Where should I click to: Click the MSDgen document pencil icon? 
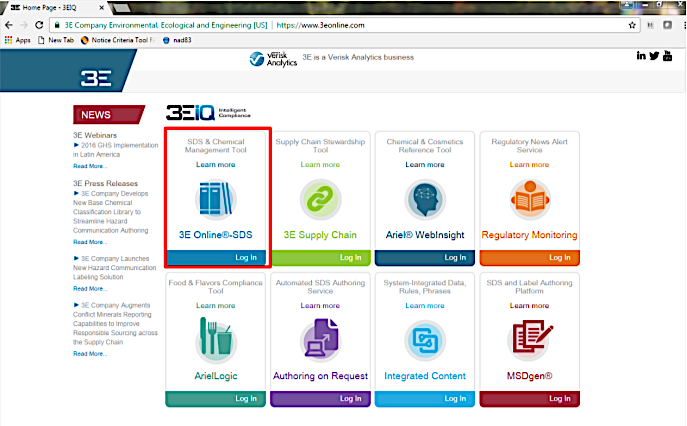pos(530,339)
